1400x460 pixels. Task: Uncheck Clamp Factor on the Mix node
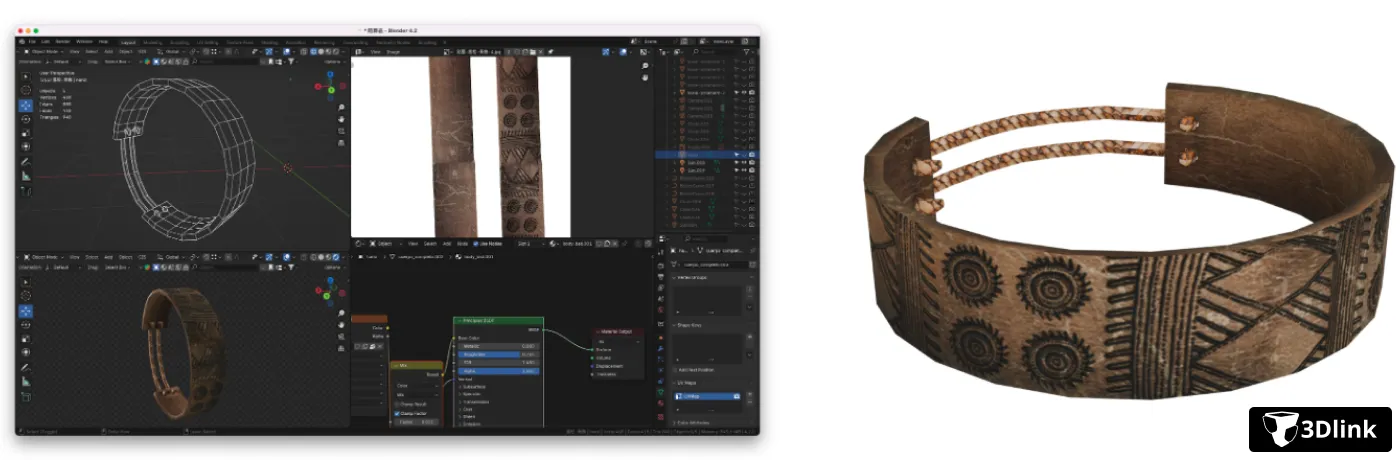(x=397, y=413)
